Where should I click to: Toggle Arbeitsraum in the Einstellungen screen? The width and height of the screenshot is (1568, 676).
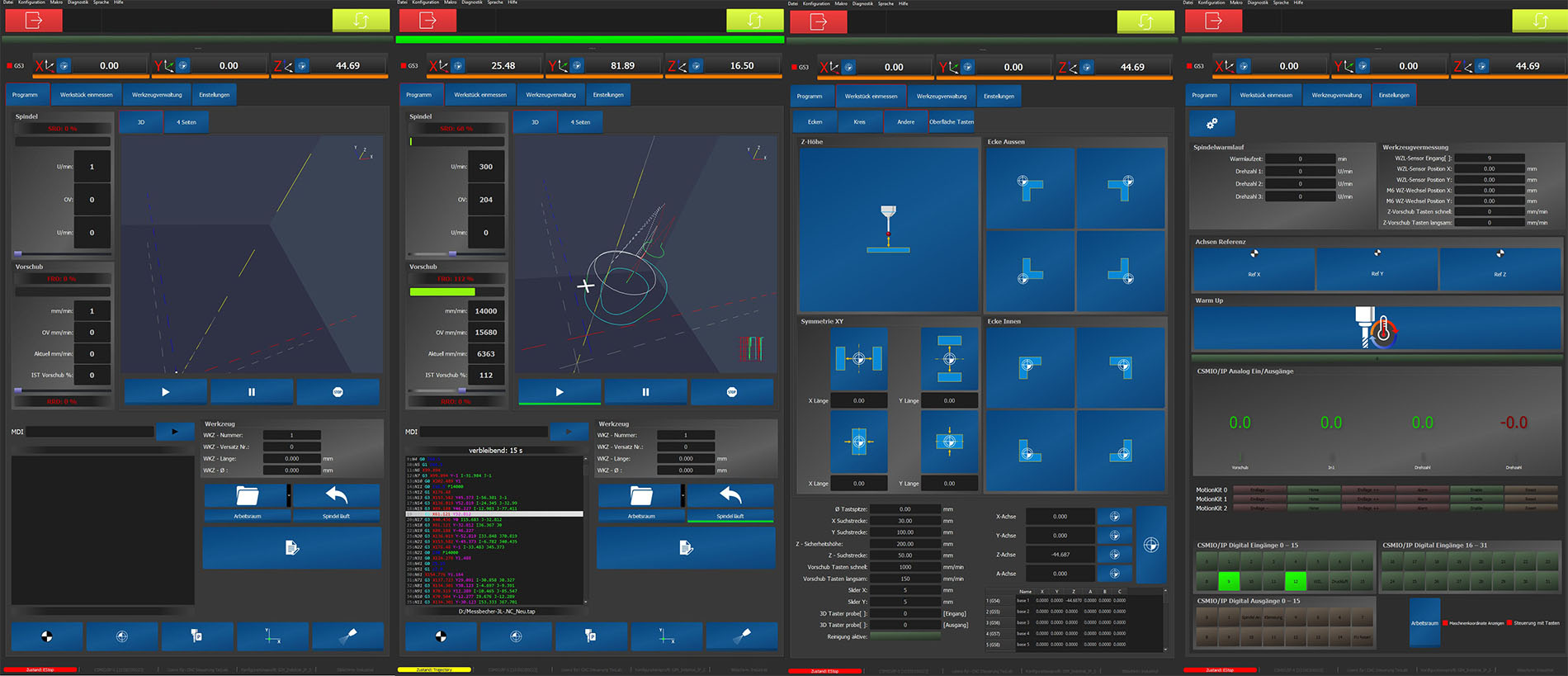pyautogui.click(x=1424, y=622)
